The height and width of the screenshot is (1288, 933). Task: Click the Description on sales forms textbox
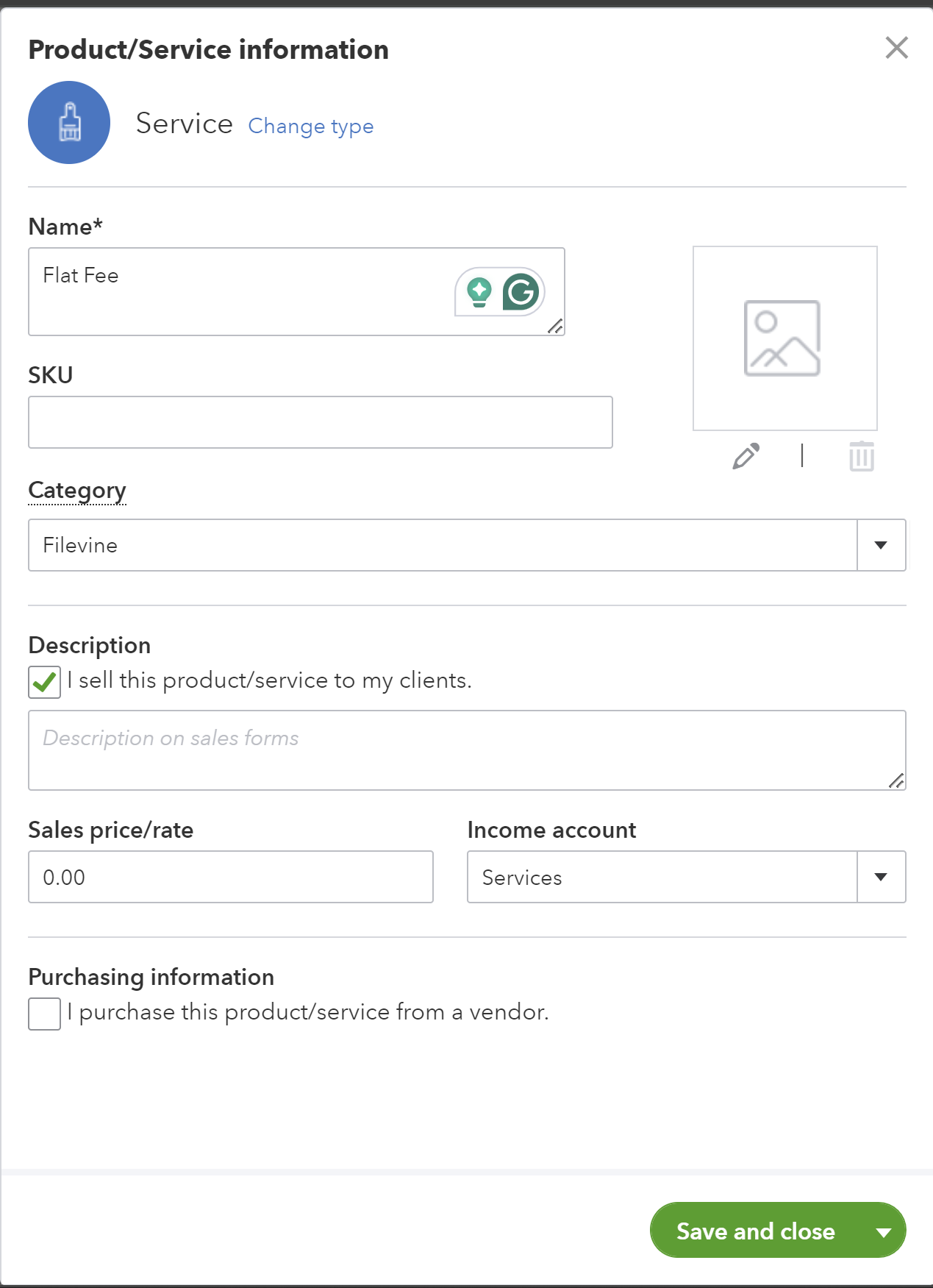(467, 750)
